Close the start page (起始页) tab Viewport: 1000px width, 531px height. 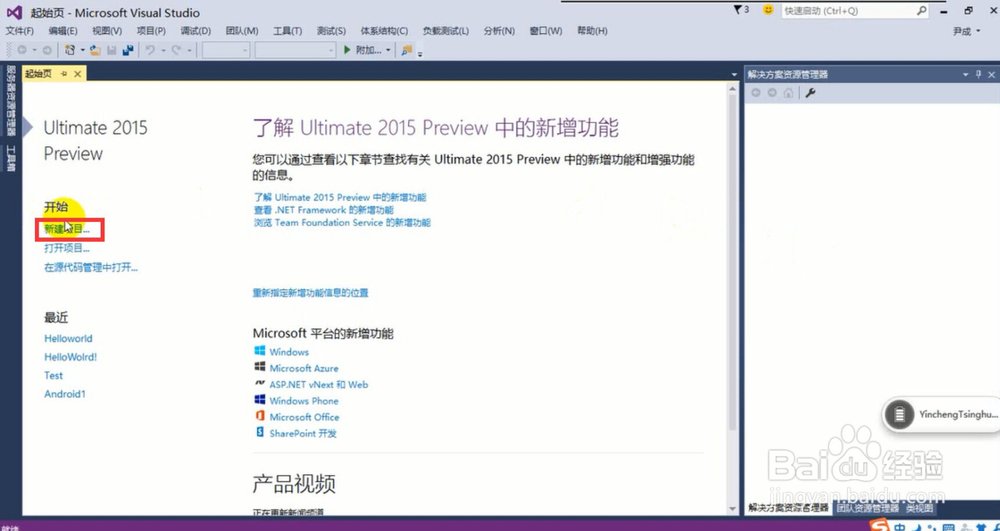[x=77, y=74]
